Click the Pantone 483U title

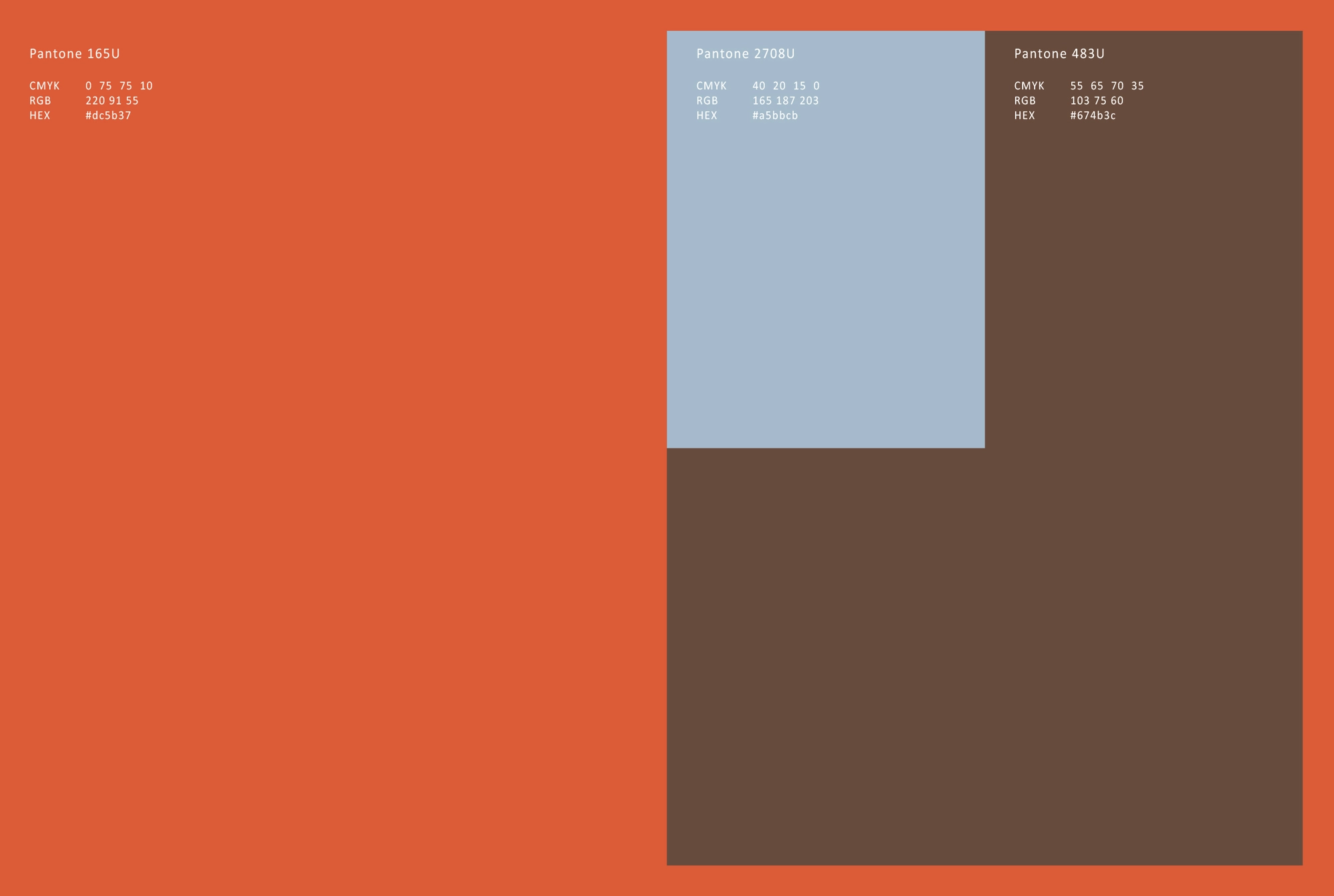1059,54
